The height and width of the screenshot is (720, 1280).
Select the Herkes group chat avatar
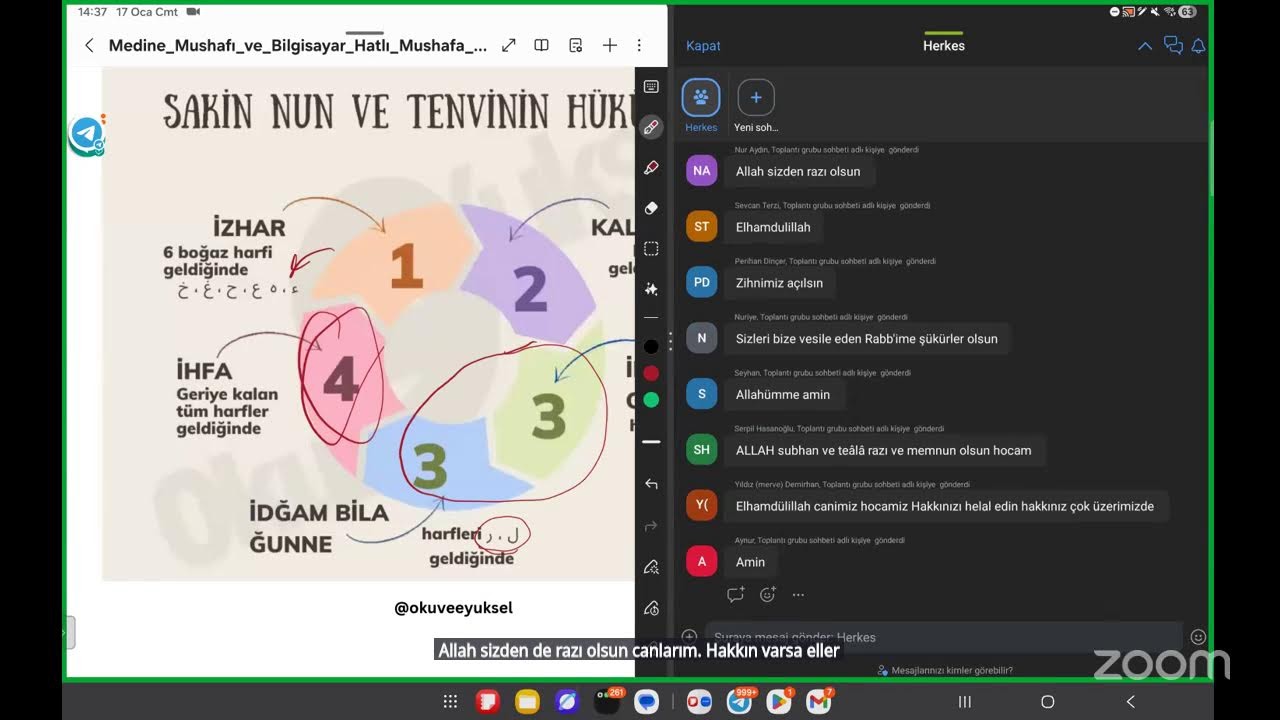click(701, 98)
